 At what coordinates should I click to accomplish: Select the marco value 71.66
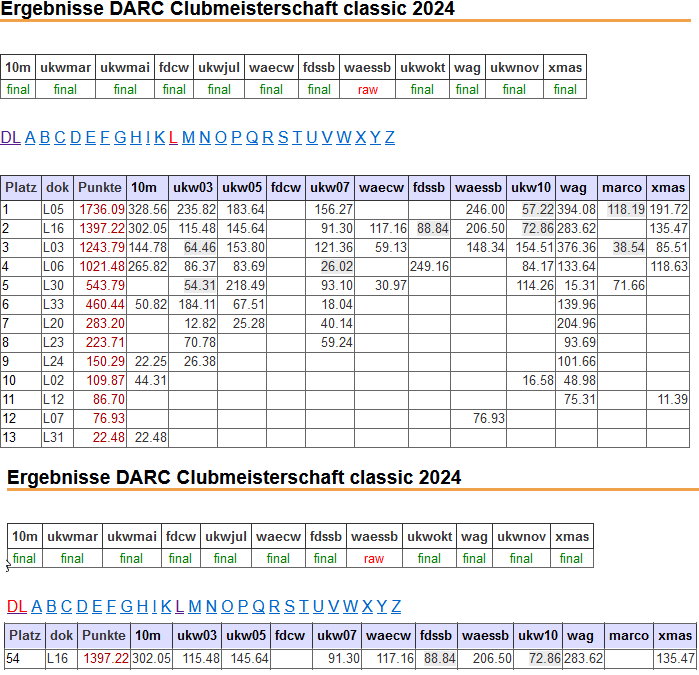(629, 285)
